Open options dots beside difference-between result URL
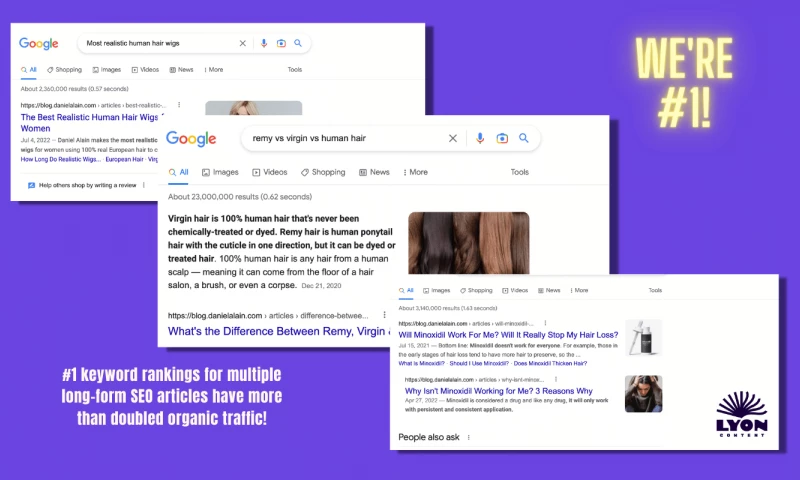The image size is (800, 480). pyautogui.click(x=384, y=315)
